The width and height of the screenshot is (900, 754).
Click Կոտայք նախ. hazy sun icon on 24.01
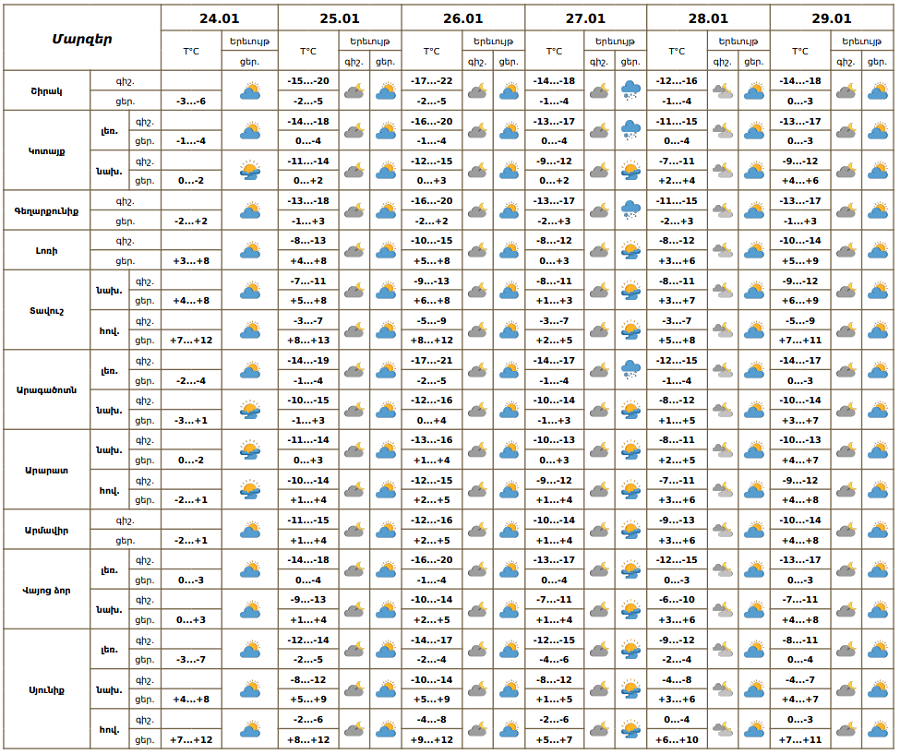coord(250,171)
